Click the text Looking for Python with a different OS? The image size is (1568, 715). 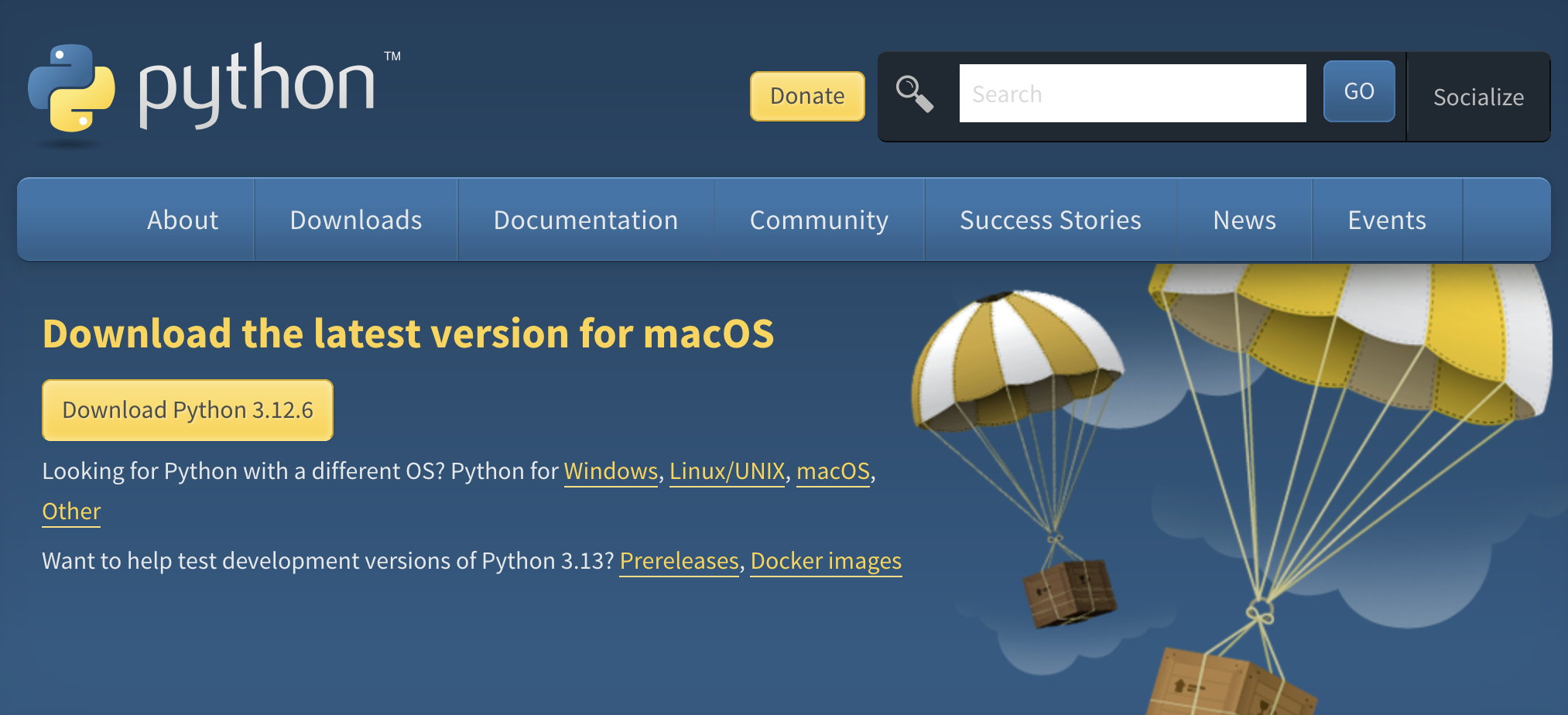[243, 471]
